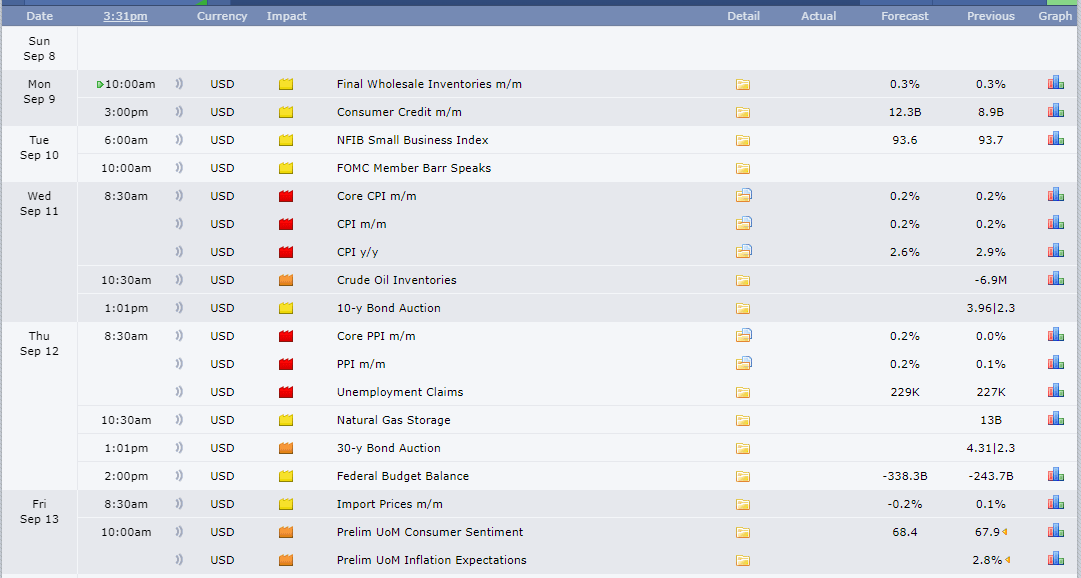Show graph for Core CPI m/m
The height and width of the screenshot is (578, 1081).
1055,195
